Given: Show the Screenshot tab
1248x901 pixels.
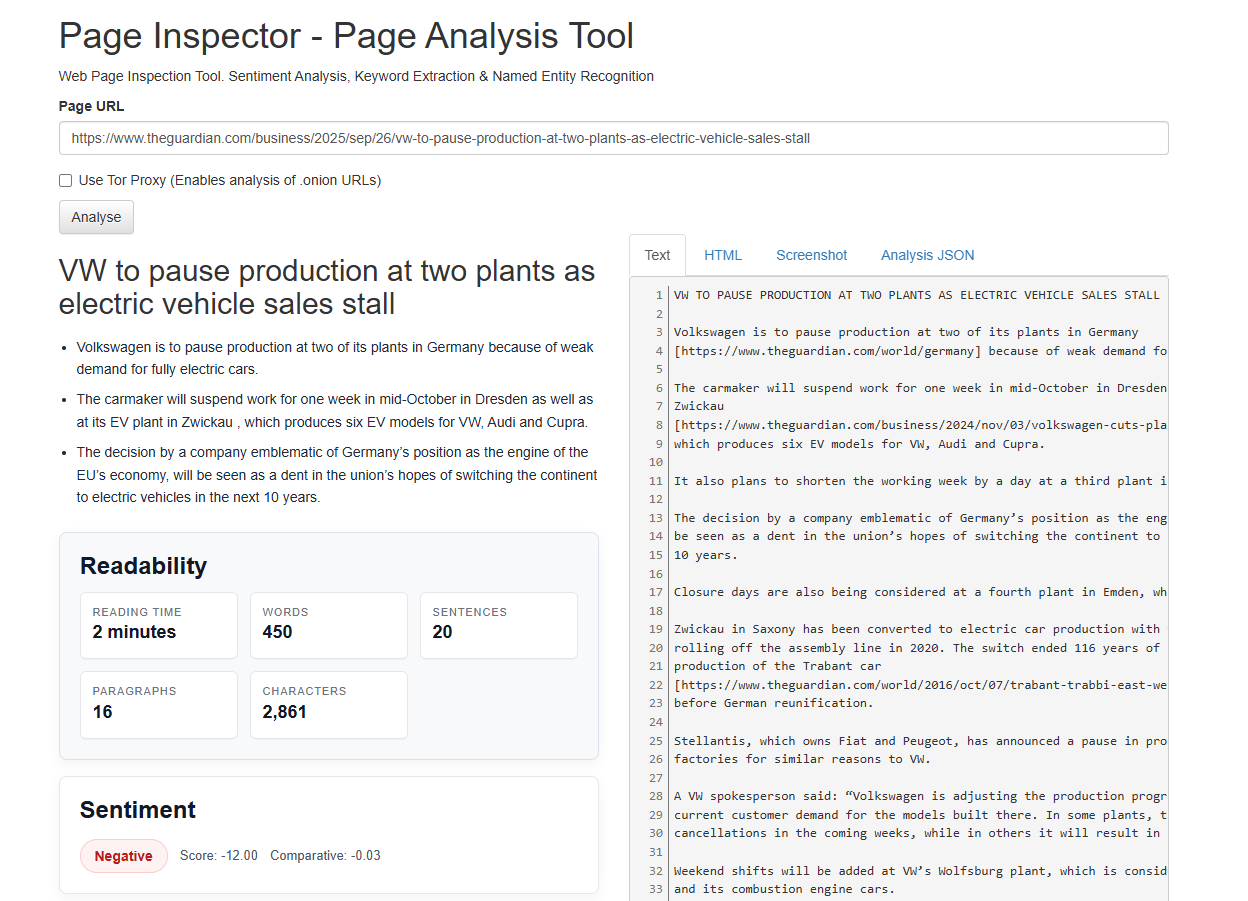Looking at the screenshot, I should [x=811, y=255].
